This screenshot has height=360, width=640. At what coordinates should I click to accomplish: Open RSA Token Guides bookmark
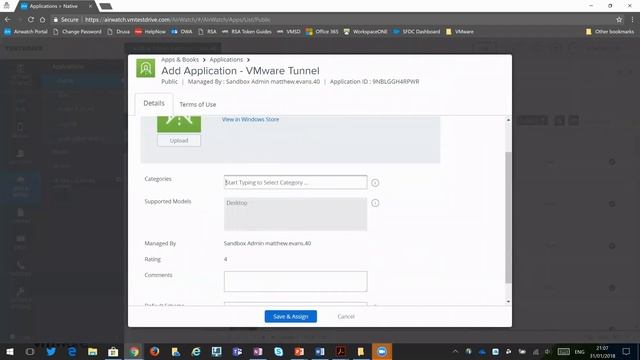[x=247, y=31]
